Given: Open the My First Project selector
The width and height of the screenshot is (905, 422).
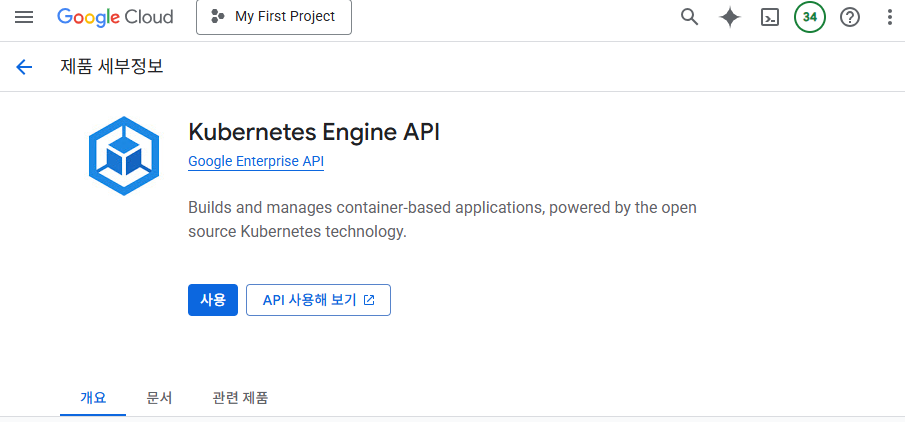Looking at the screenshot, I should [274, 17].
